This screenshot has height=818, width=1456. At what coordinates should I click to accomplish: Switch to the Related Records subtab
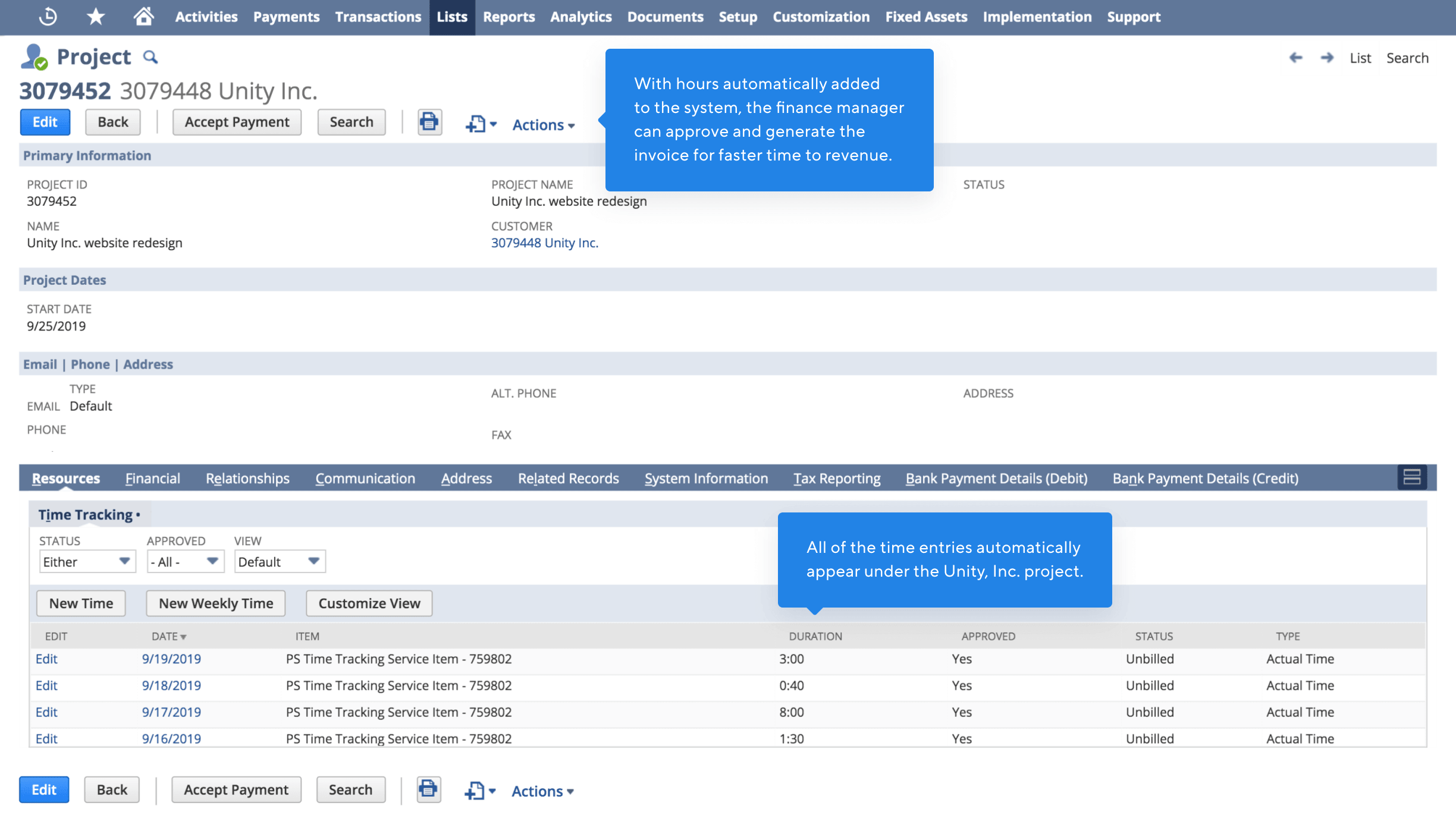[x=568, y=479]
